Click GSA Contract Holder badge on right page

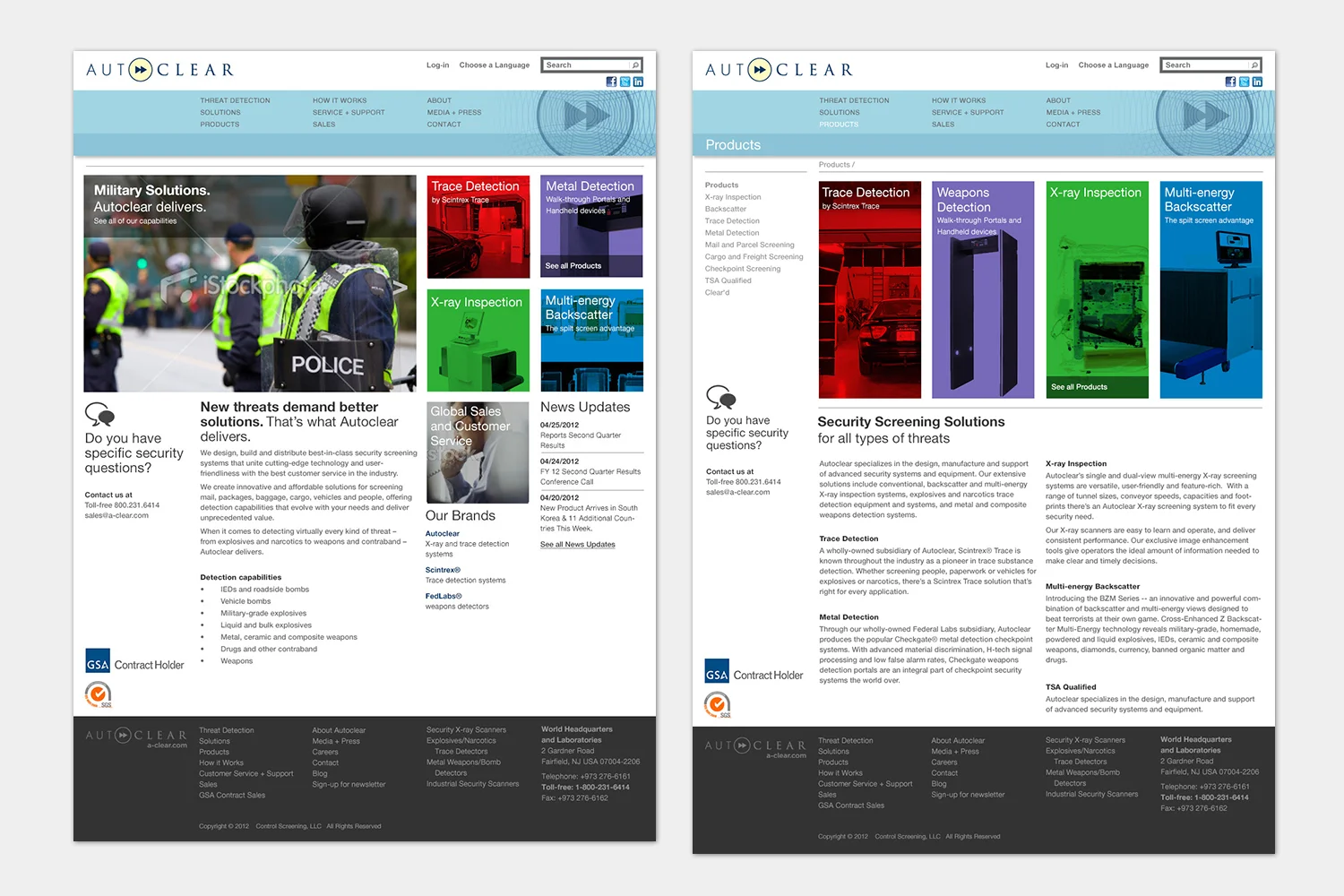754,672
